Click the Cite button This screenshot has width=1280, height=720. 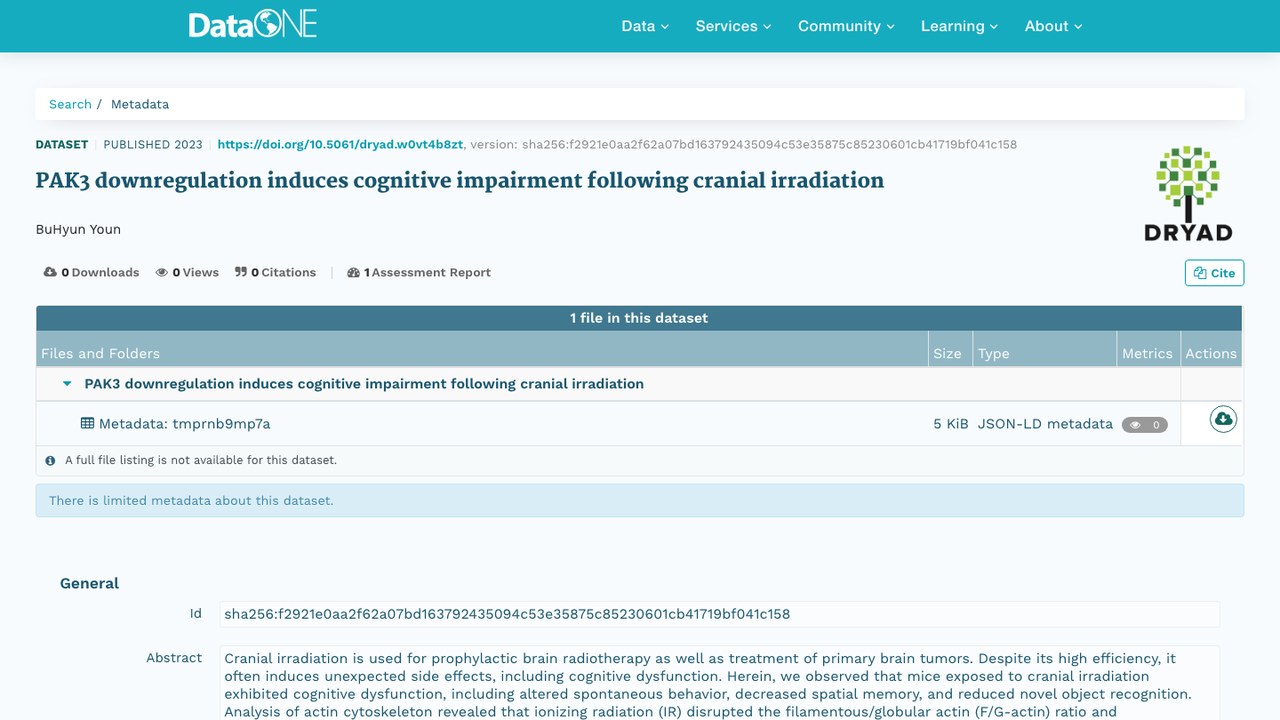tap(1214, 273)
